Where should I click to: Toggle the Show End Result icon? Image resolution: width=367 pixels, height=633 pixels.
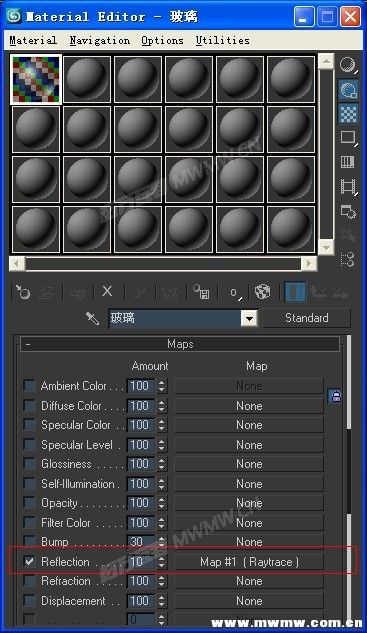pyautogui.click(x=295, y=292)
